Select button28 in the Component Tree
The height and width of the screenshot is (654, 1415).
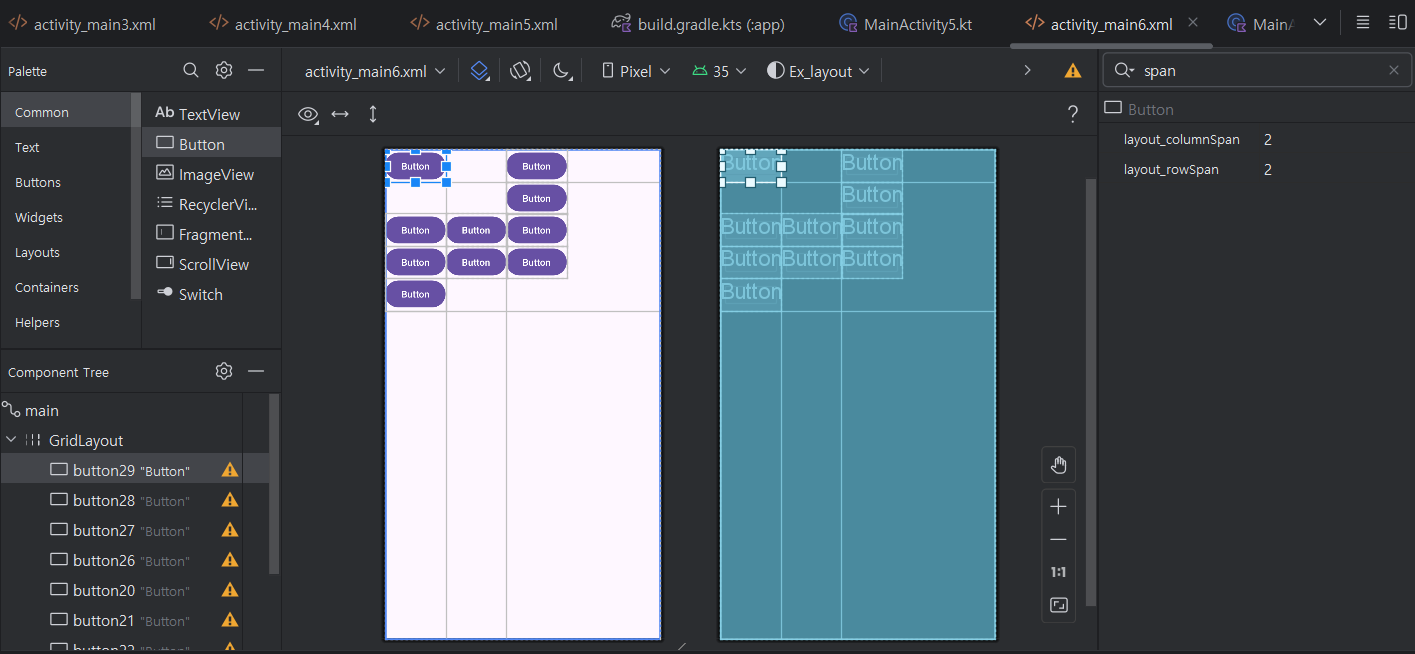[119, 500]
